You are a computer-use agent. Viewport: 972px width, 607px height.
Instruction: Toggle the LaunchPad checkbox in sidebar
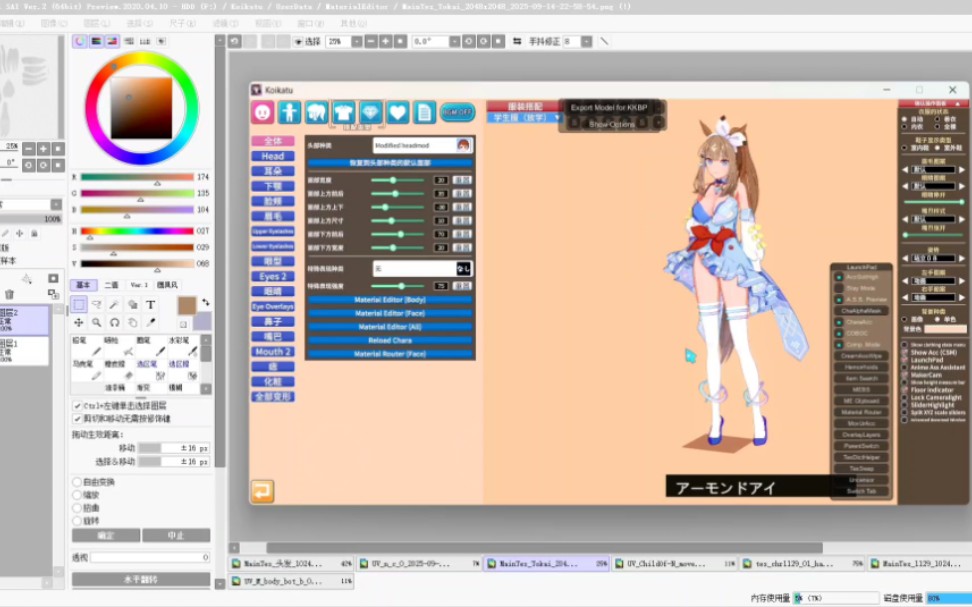point(904,360)
